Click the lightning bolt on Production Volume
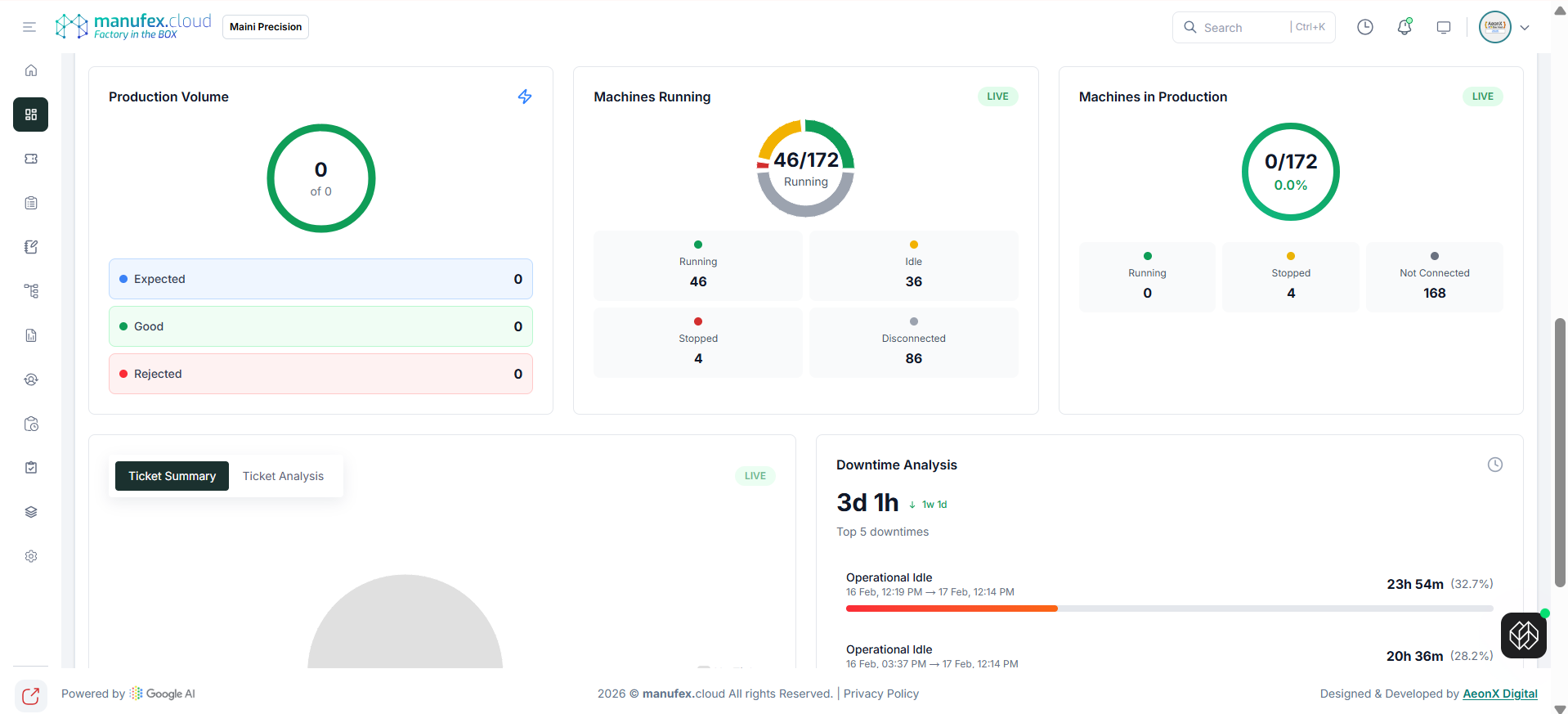Viewport: 1568px width, 714px height. [x=525, y=97]
